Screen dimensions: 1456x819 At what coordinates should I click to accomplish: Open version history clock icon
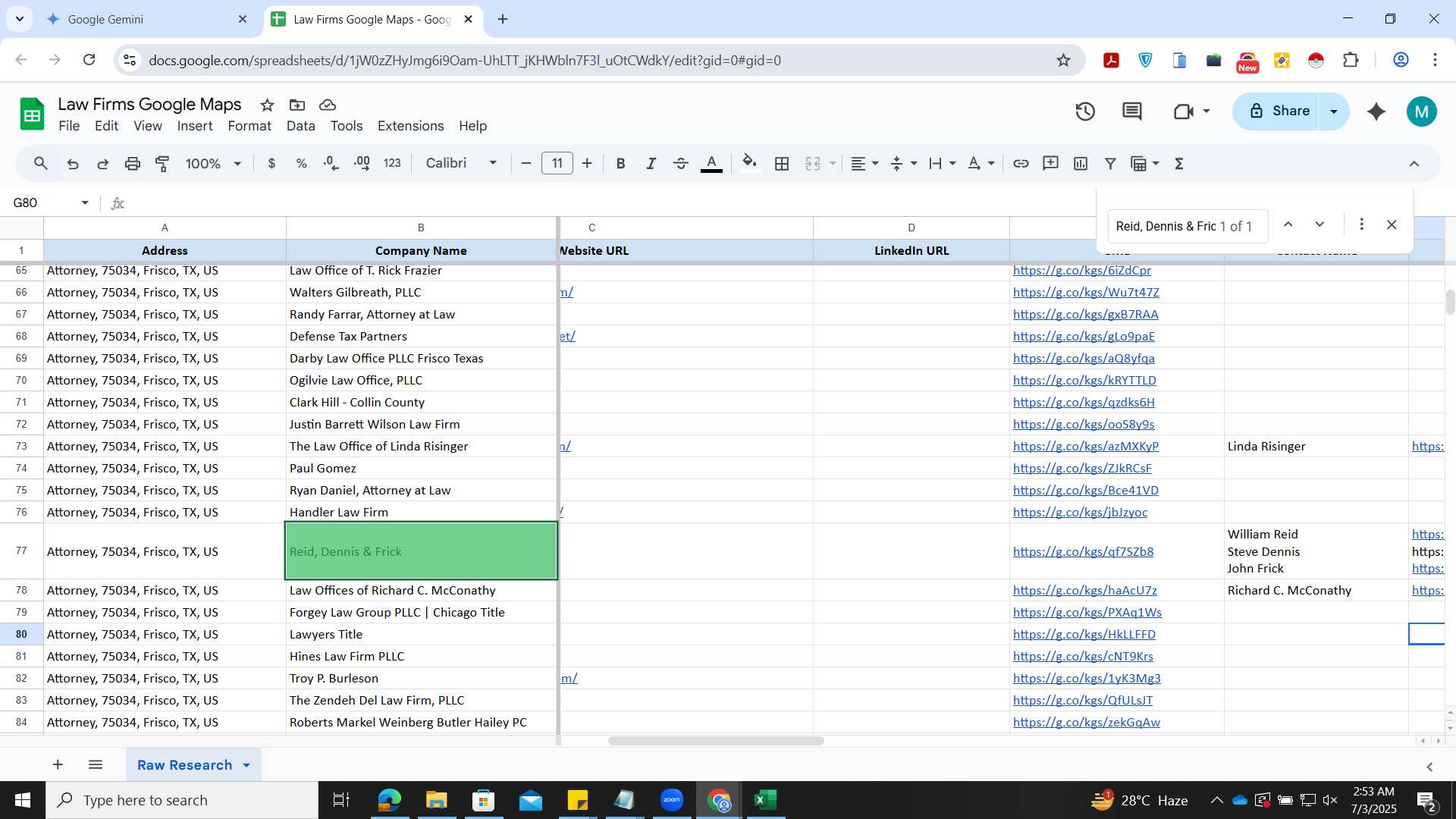[1085, 111]
